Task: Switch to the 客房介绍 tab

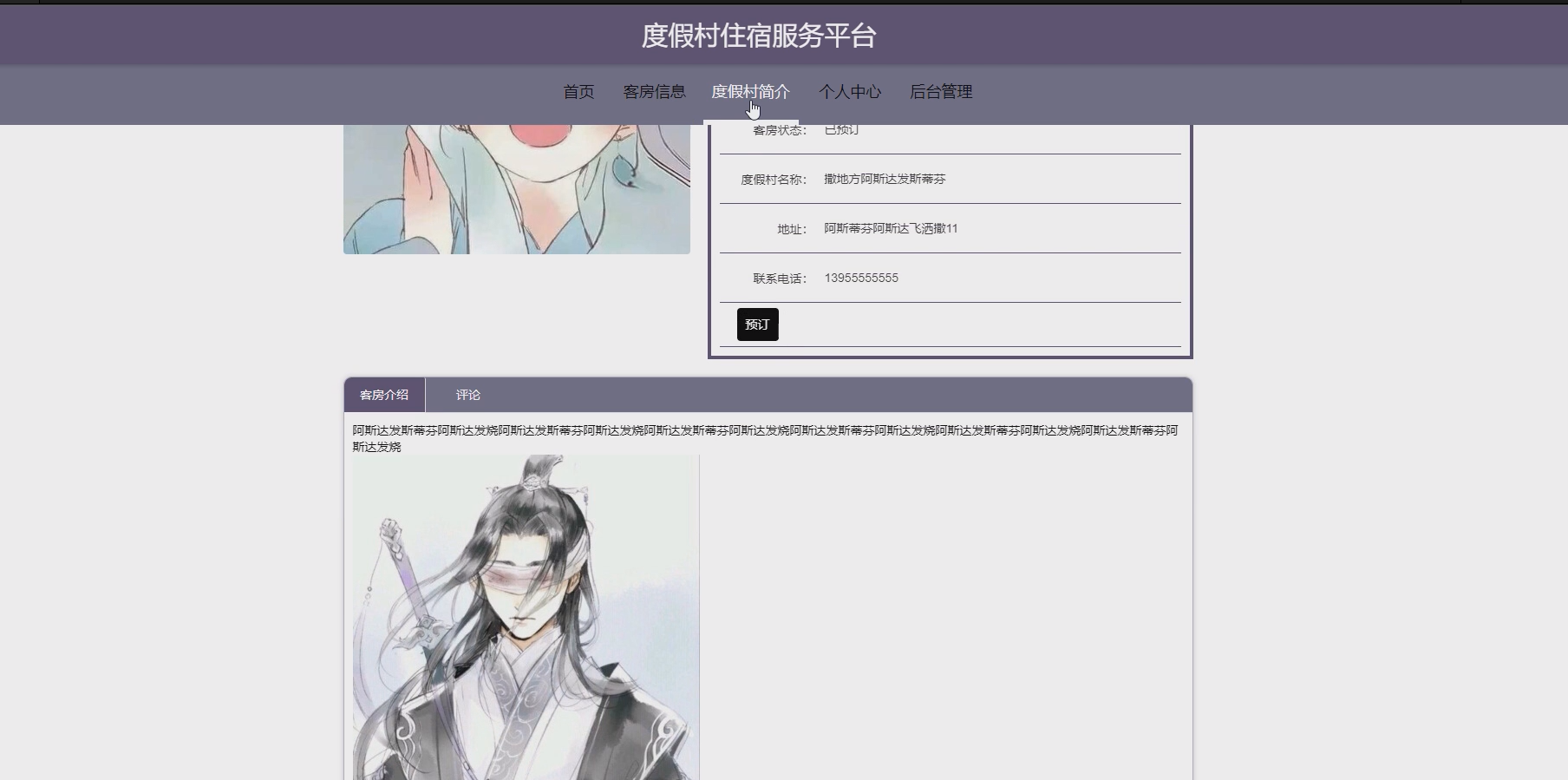Action: (384, 395)
